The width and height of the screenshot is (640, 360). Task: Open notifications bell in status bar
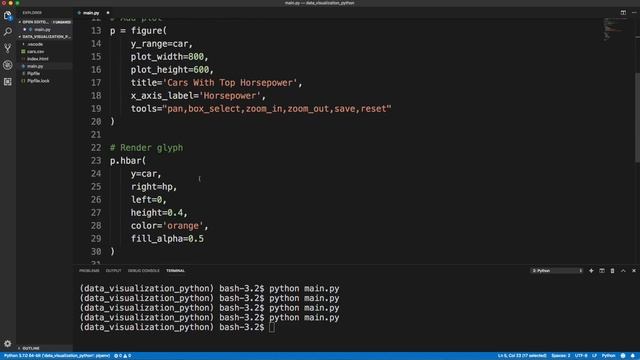tap(633, 356)
